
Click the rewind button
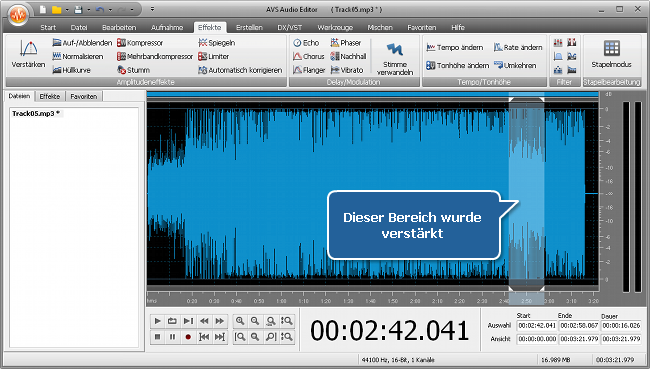204,321
